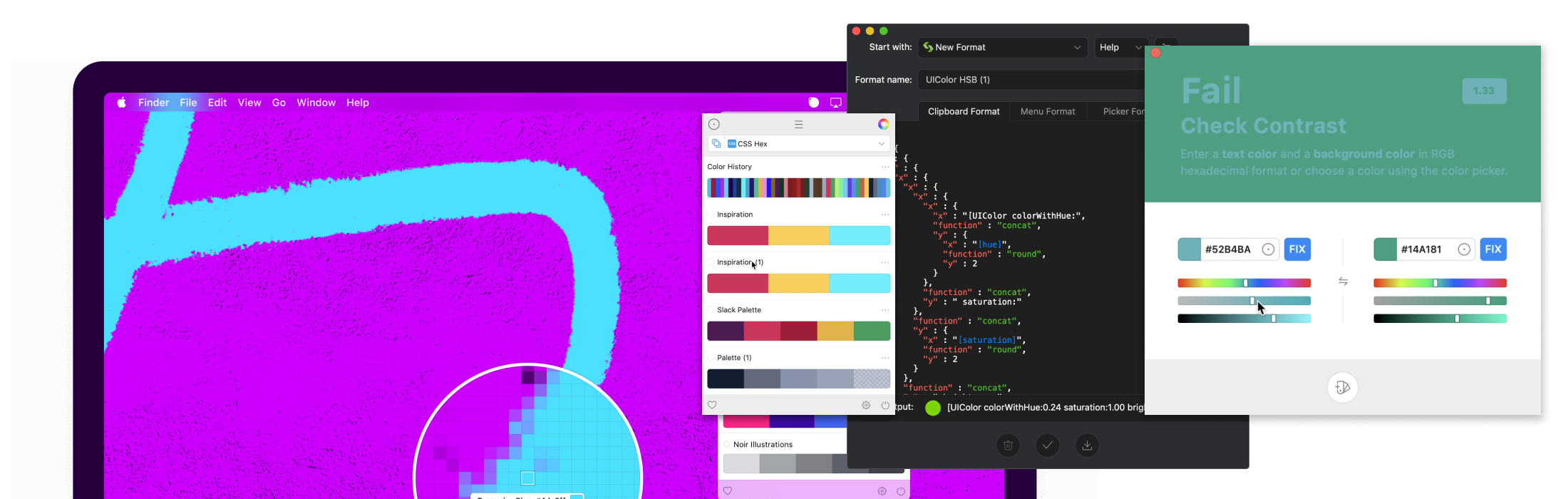Click the red swatch in Slack Palette
The width and height of the screenshot is (1568, 499).
pos(762,331)
